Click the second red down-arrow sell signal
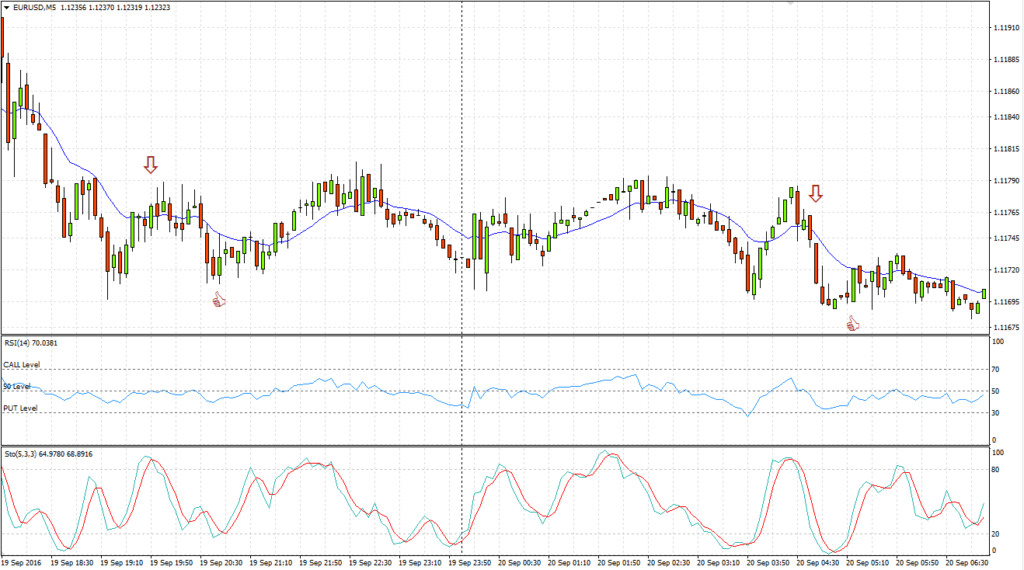The height and width of the screenshot is (570, 1024). [816, 192]
